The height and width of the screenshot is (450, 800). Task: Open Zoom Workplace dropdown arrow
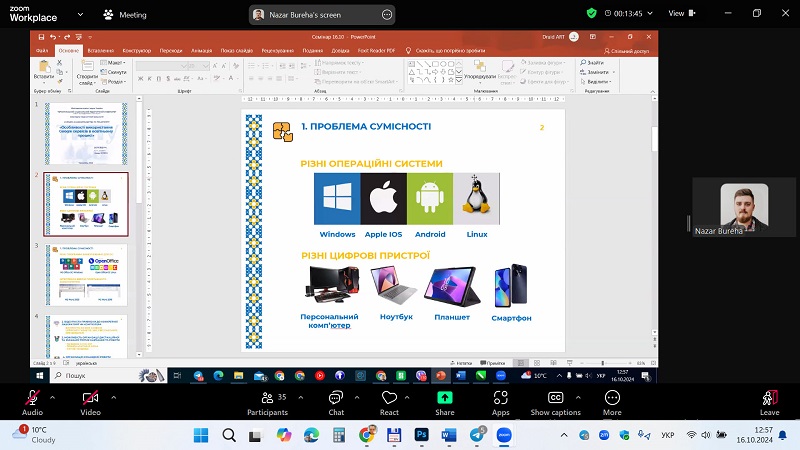80,14
